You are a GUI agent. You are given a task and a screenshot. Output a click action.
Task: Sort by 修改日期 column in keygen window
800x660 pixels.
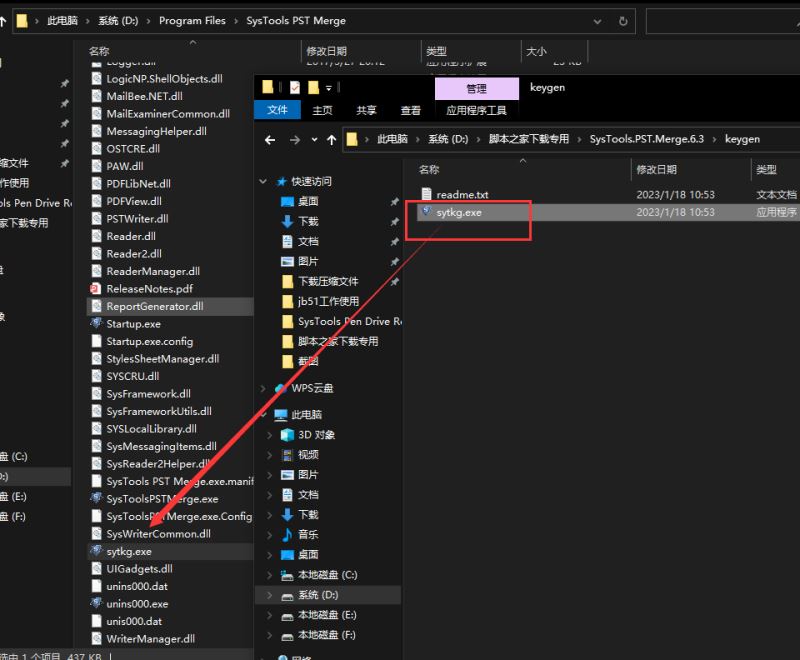(x=656, y=169)
